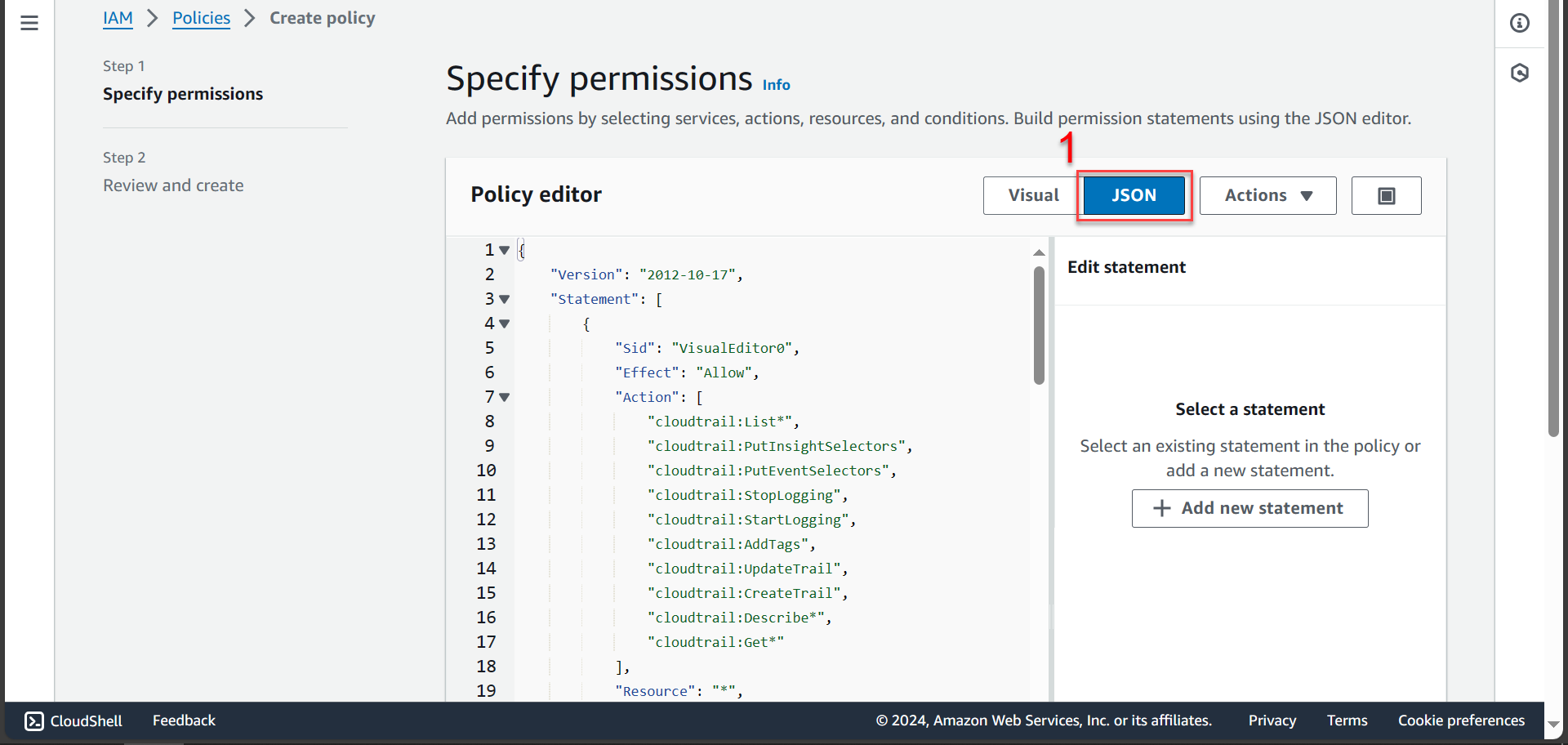Collapse the Statement array on line 3
The height and width of the screenshot is (745, 1568).
[x=505, y=300]
